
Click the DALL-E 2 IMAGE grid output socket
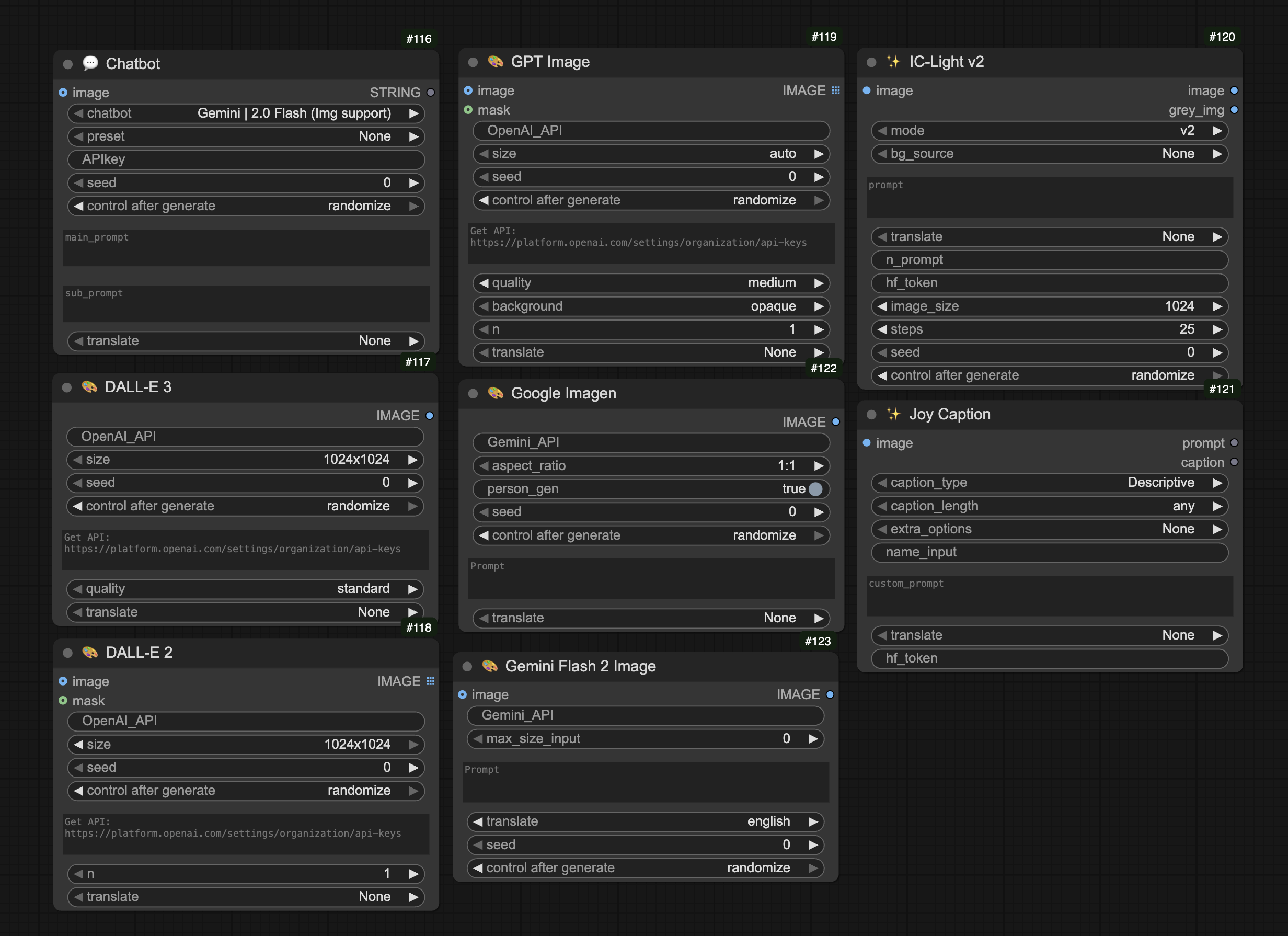point(431,681)
